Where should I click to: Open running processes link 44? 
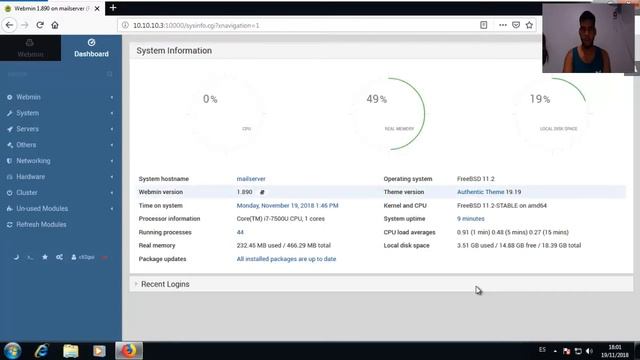coord(240,232)
